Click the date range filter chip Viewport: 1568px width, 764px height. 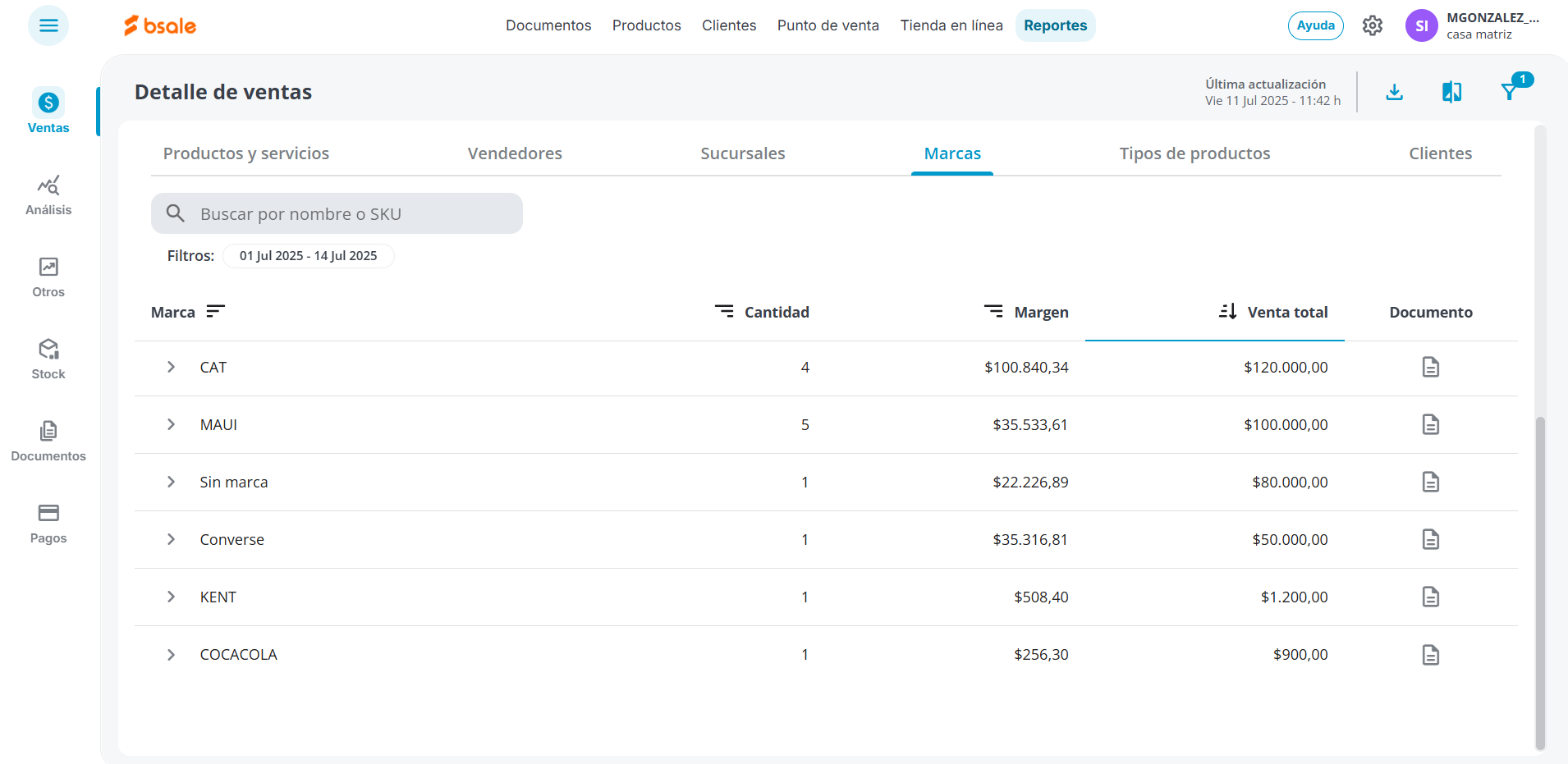(x=309, y=256)
